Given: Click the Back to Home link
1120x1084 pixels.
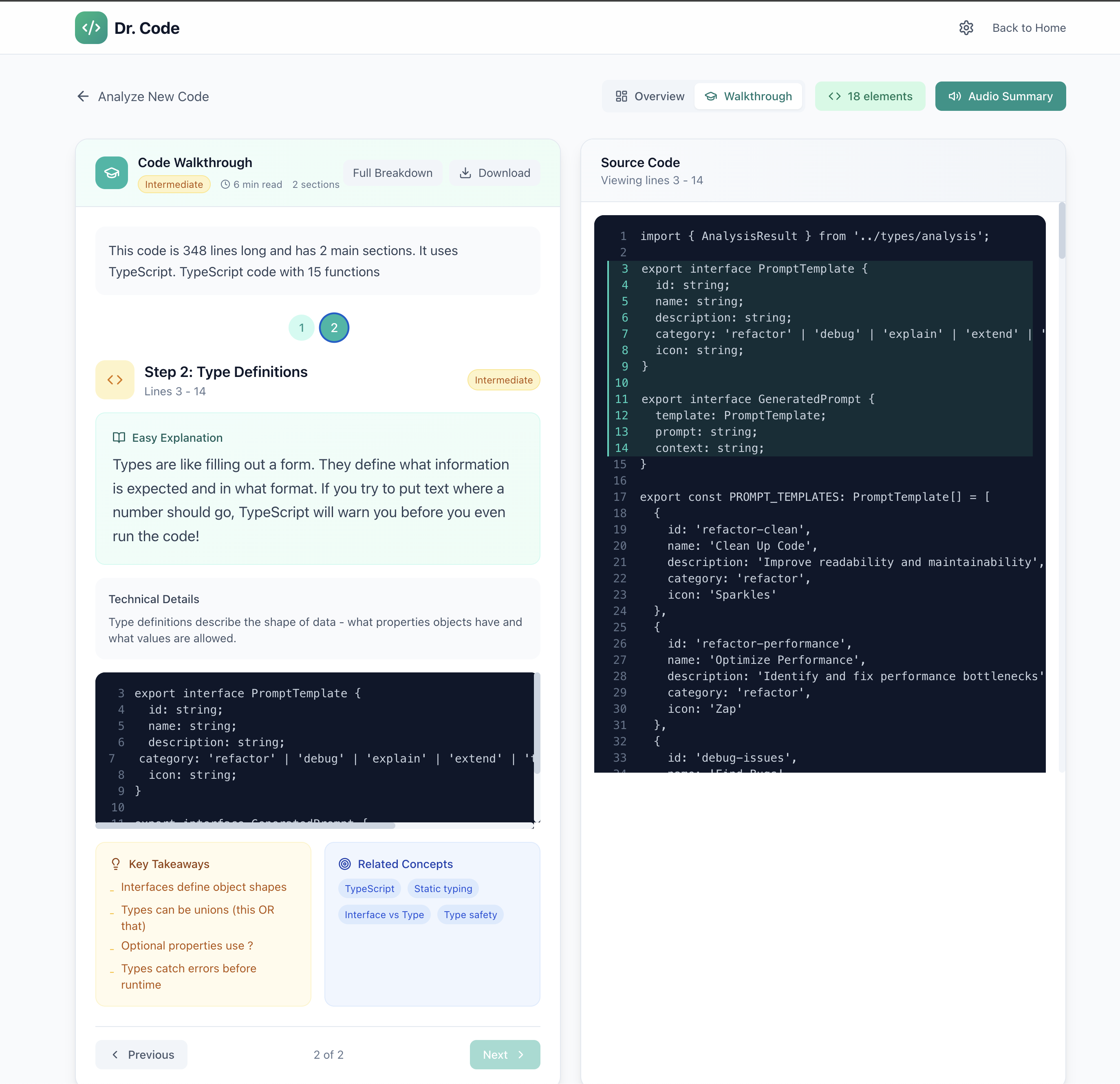Looking at the screenshot, I should [x=1029, y=27].
